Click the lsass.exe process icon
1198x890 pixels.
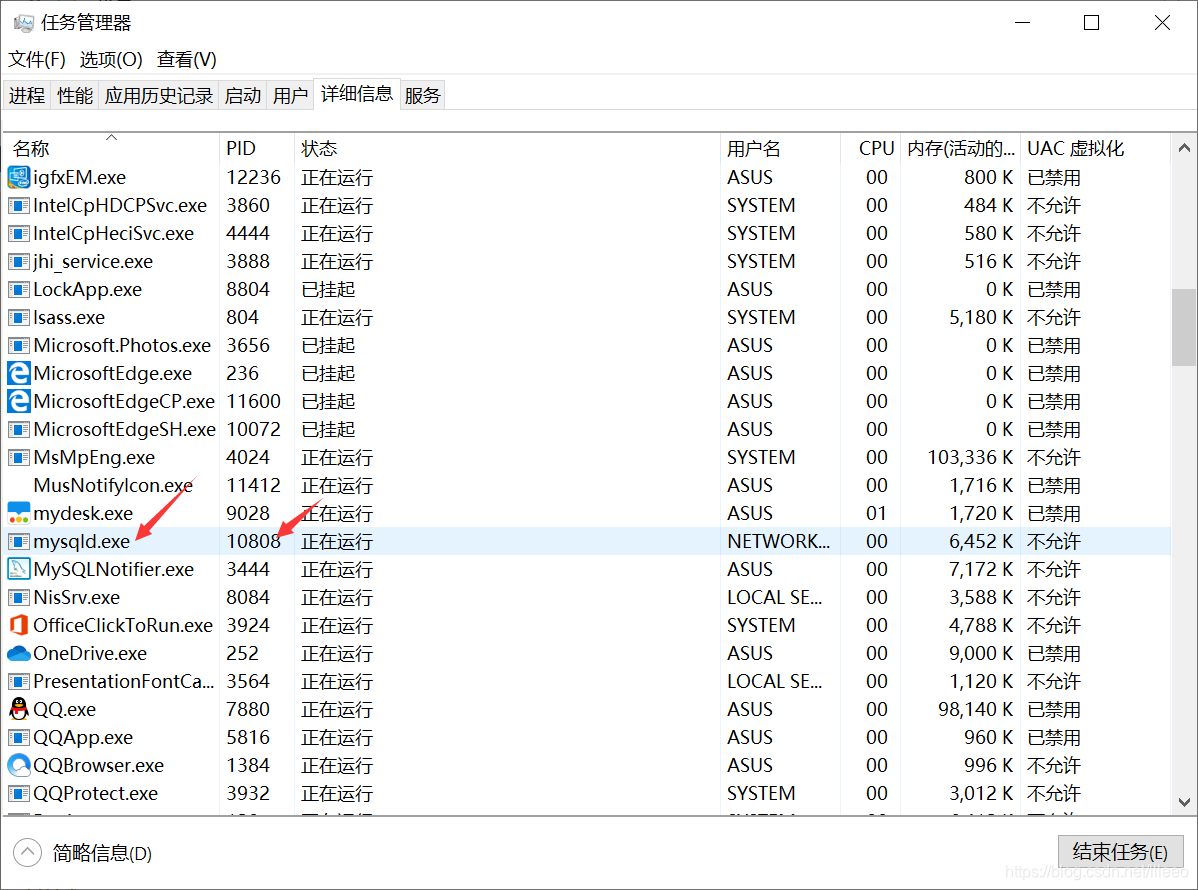click(18, 318)
